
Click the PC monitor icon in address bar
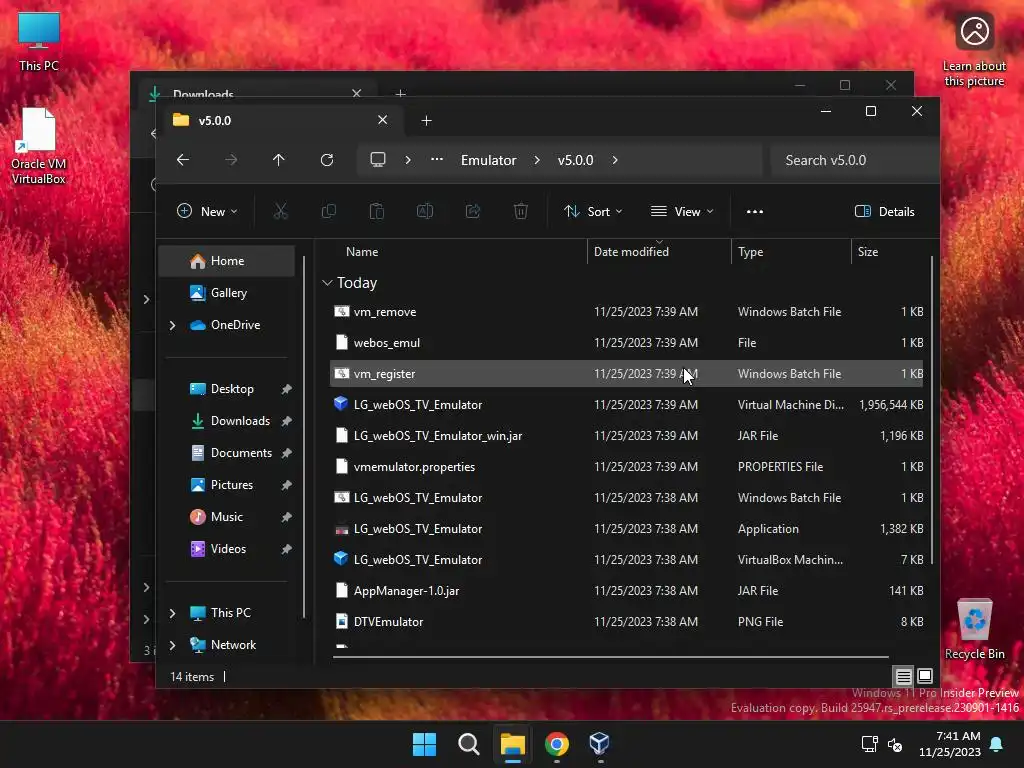coord(378,160)
